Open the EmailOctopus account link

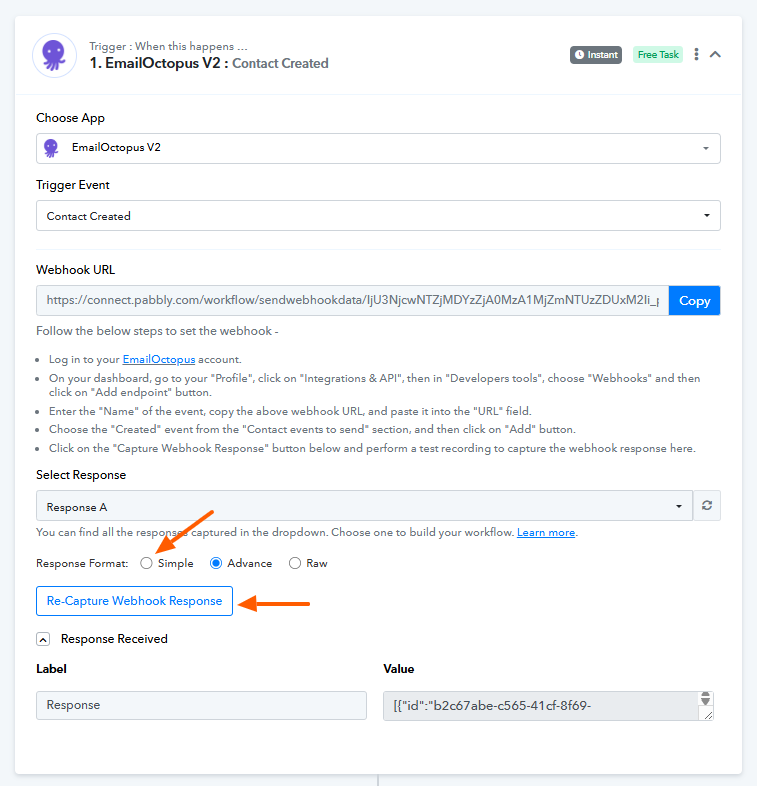pos(156,360)
